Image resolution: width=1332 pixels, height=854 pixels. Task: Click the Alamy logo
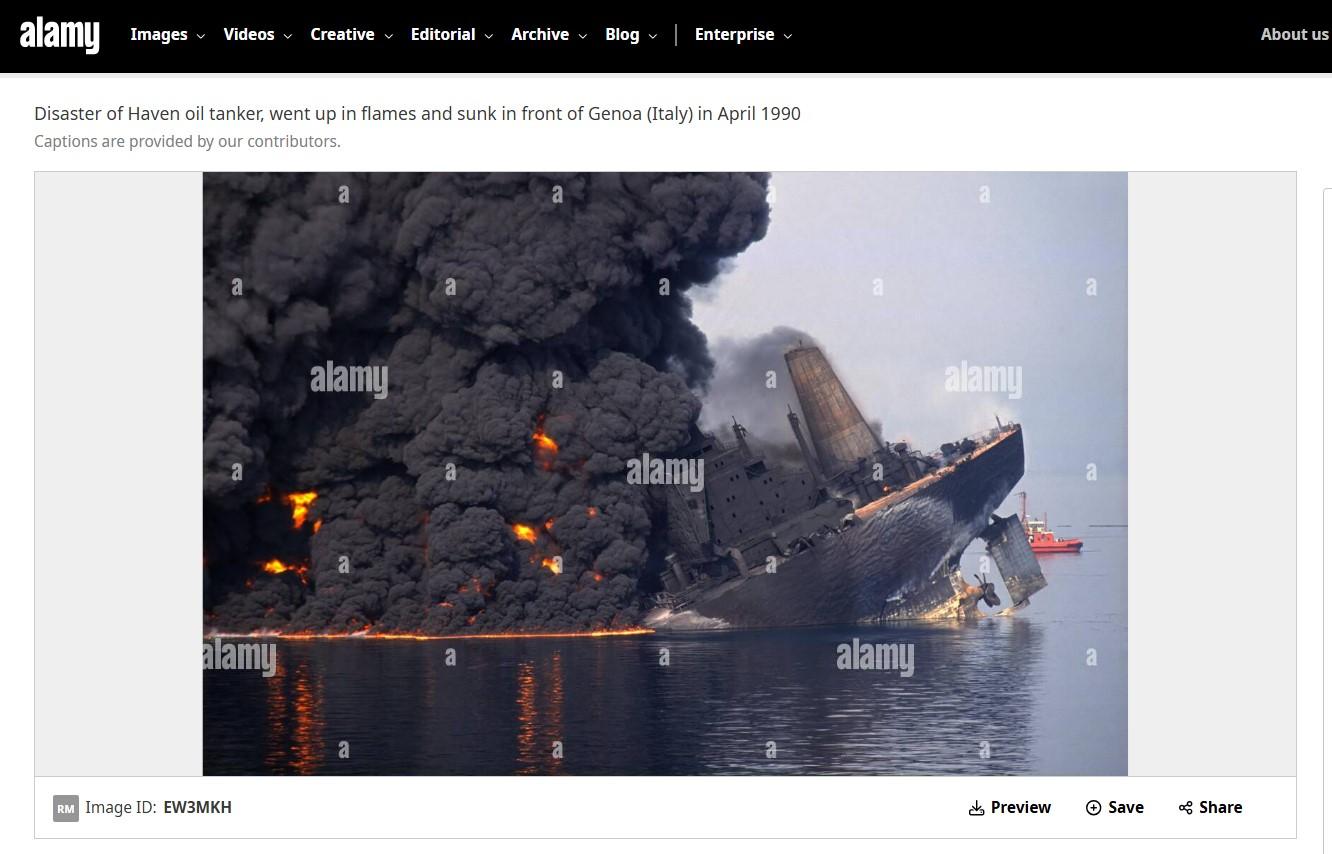(60, 35)
